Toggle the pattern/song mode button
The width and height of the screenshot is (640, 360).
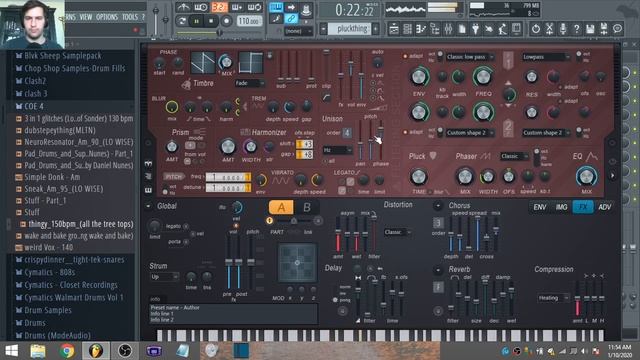click(x=182, y=21)
